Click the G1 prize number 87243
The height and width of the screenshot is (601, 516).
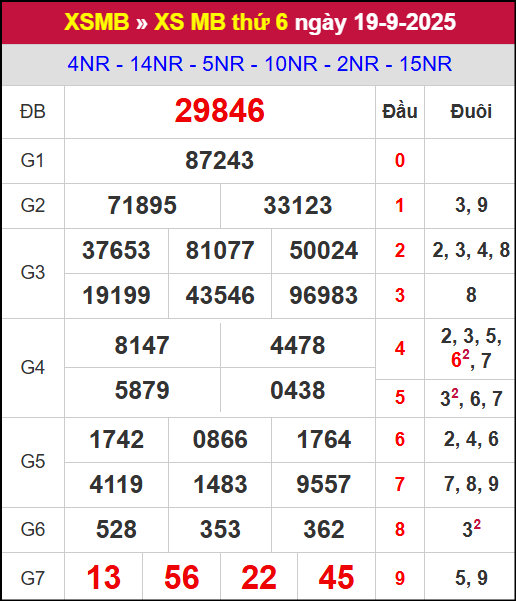(220, 160)
